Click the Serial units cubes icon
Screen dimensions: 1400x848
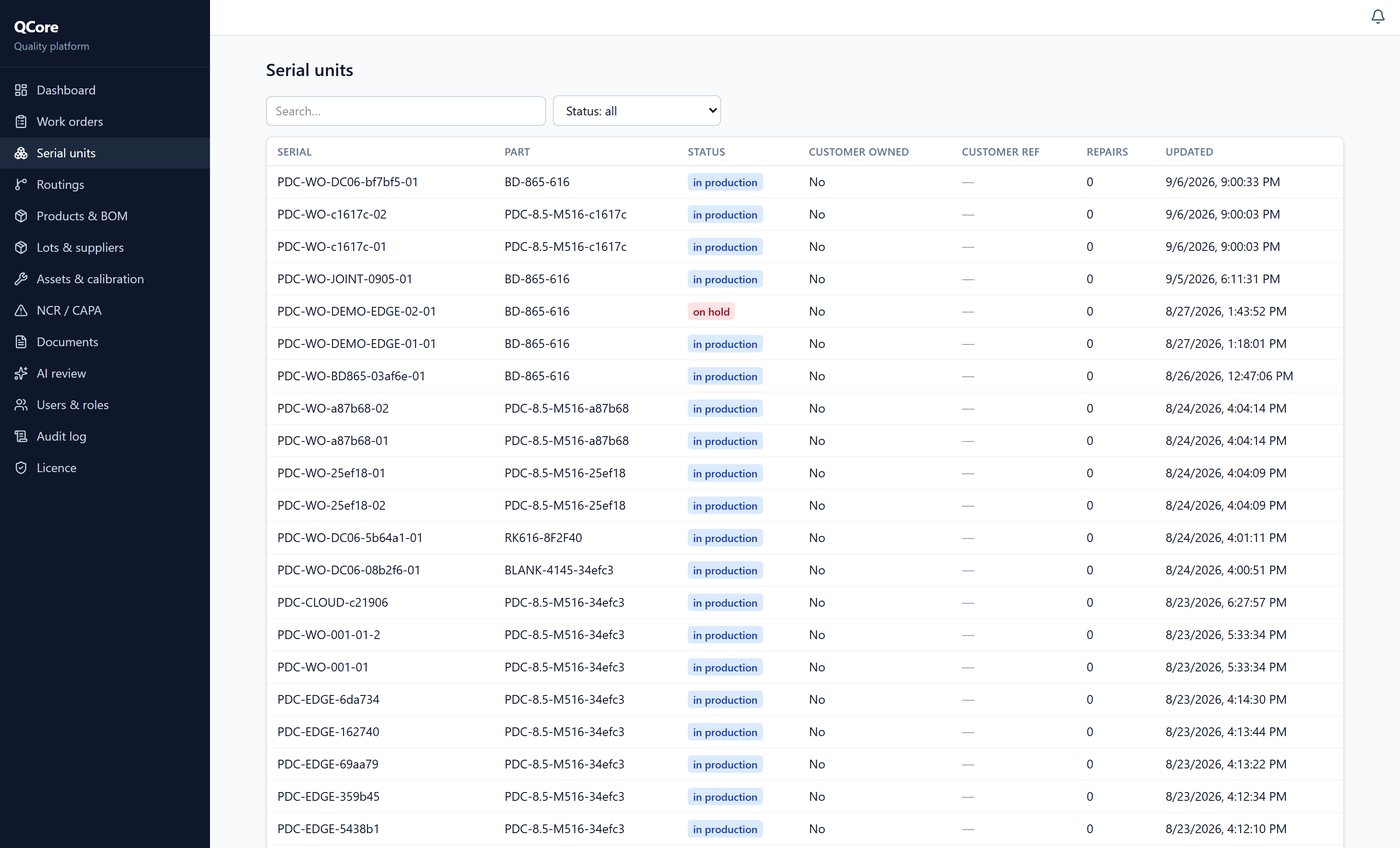[x=21, y=153]
